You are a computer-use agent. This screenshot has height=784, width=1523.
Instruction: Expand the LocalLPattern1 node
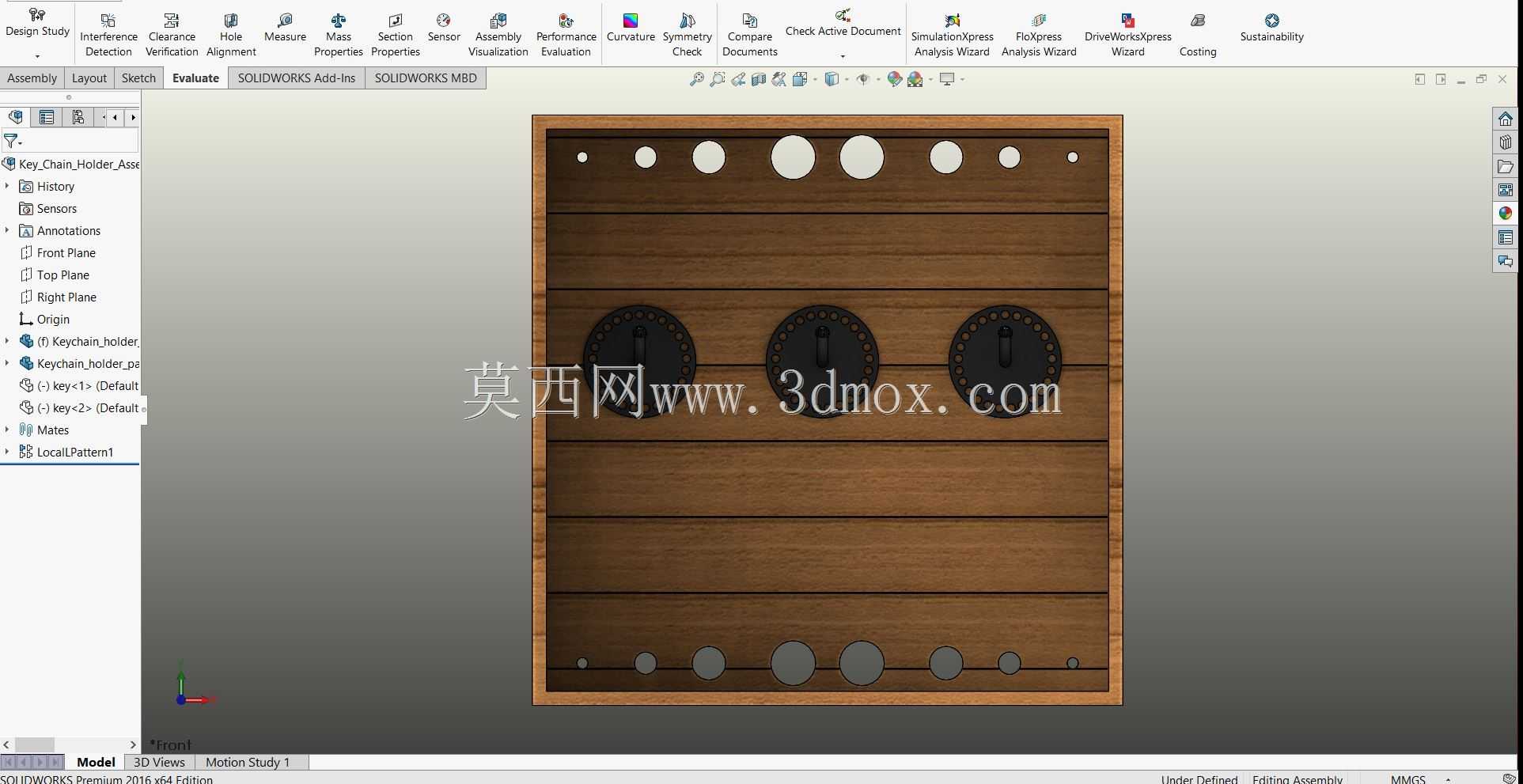click(7, 452)
